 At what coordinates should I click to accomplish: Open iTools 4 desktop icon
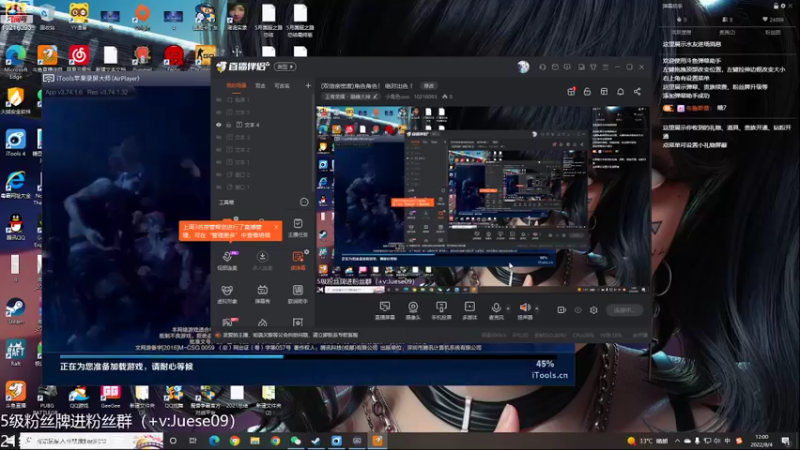click(x=15, y=143)
